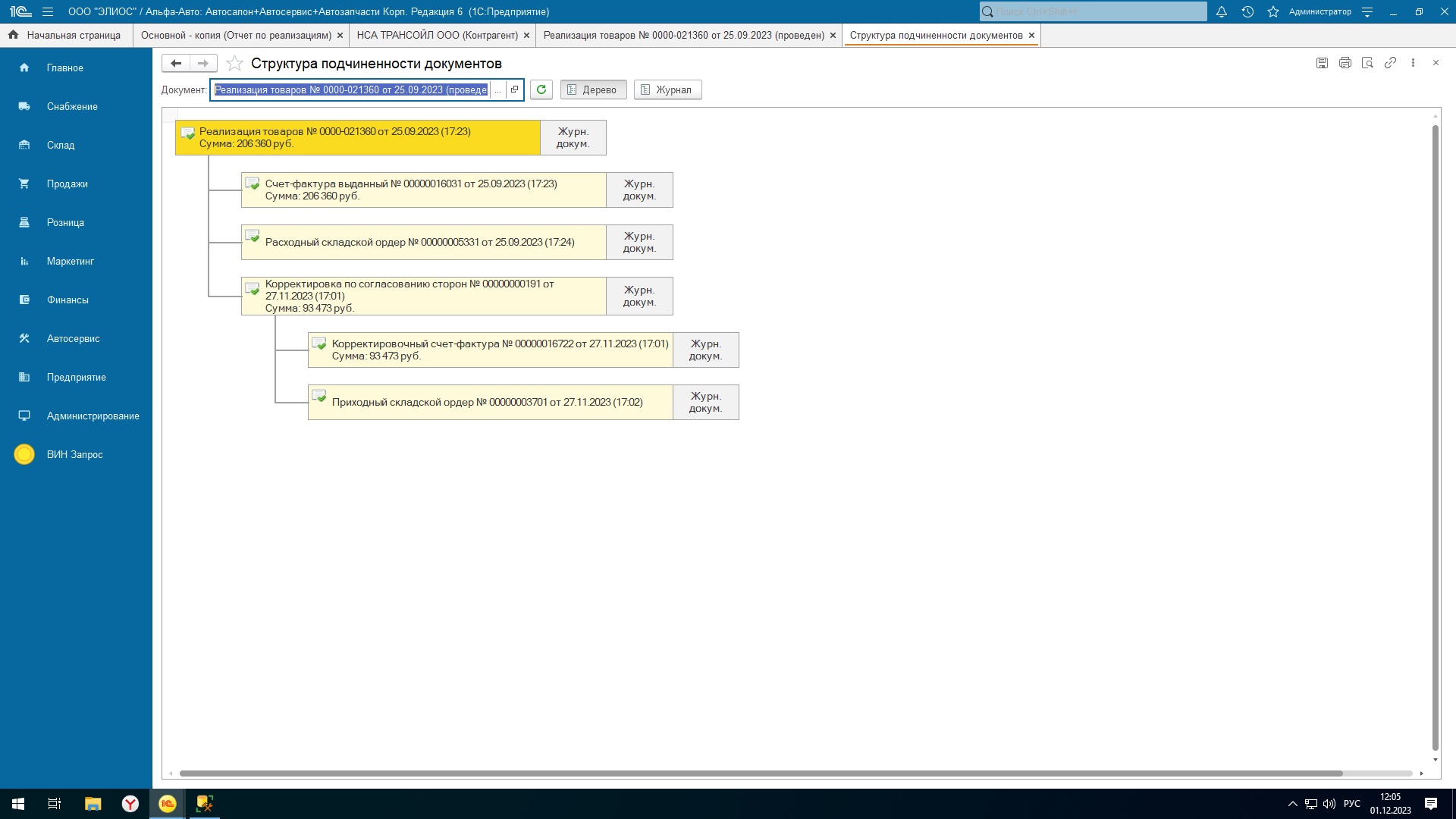
Task: Open notifications bell icon
Action: [1222, 11]
